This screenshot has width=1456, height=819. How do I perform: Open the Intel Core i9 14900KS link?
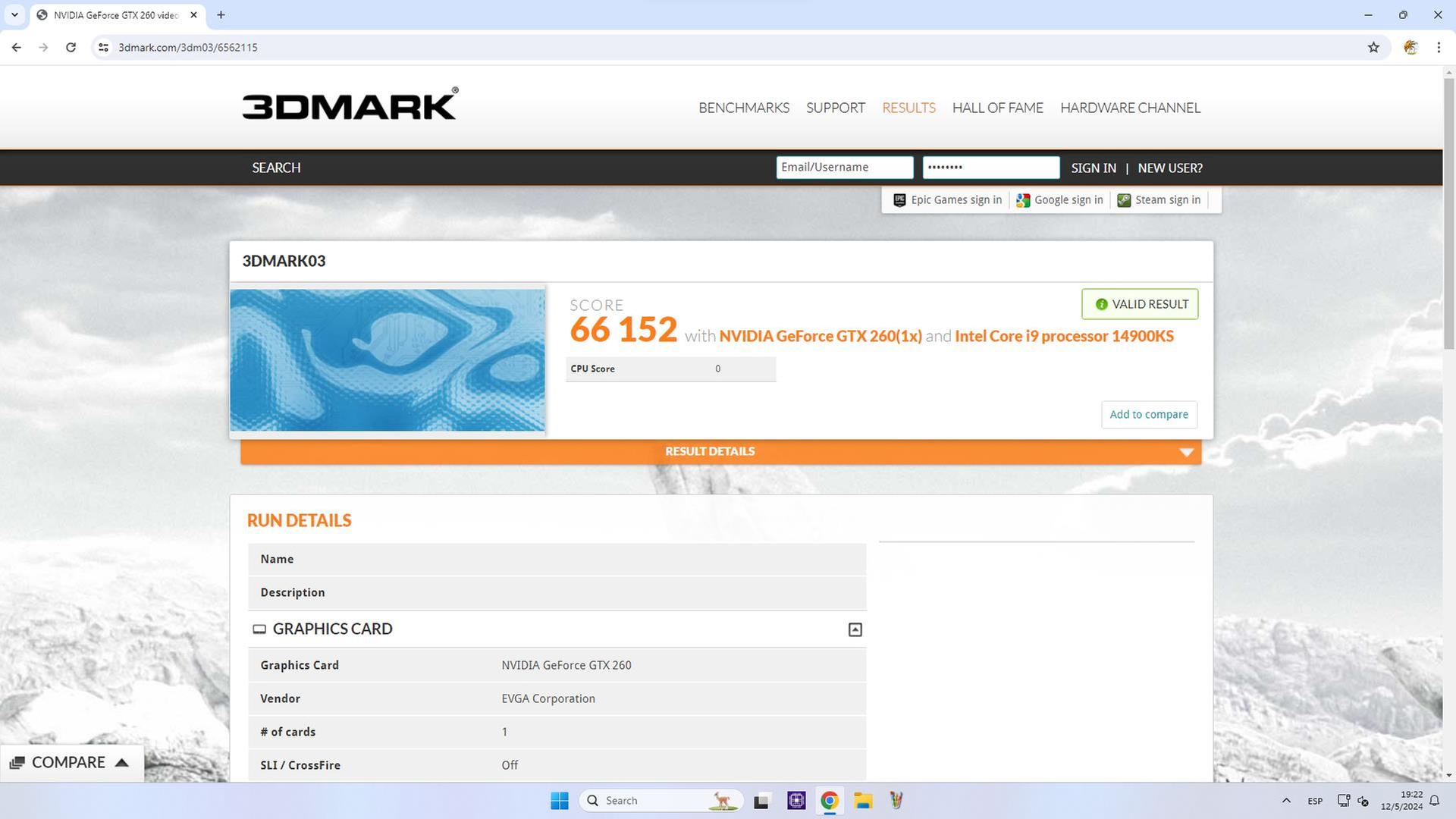(x=1064, y=336)
